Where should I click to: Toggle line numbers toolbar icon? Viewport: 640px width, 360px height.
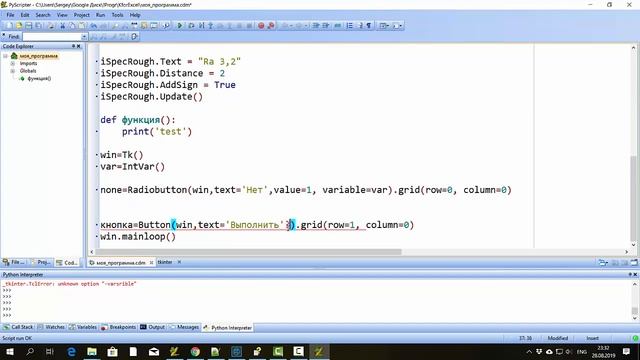(x=350, y=26)
